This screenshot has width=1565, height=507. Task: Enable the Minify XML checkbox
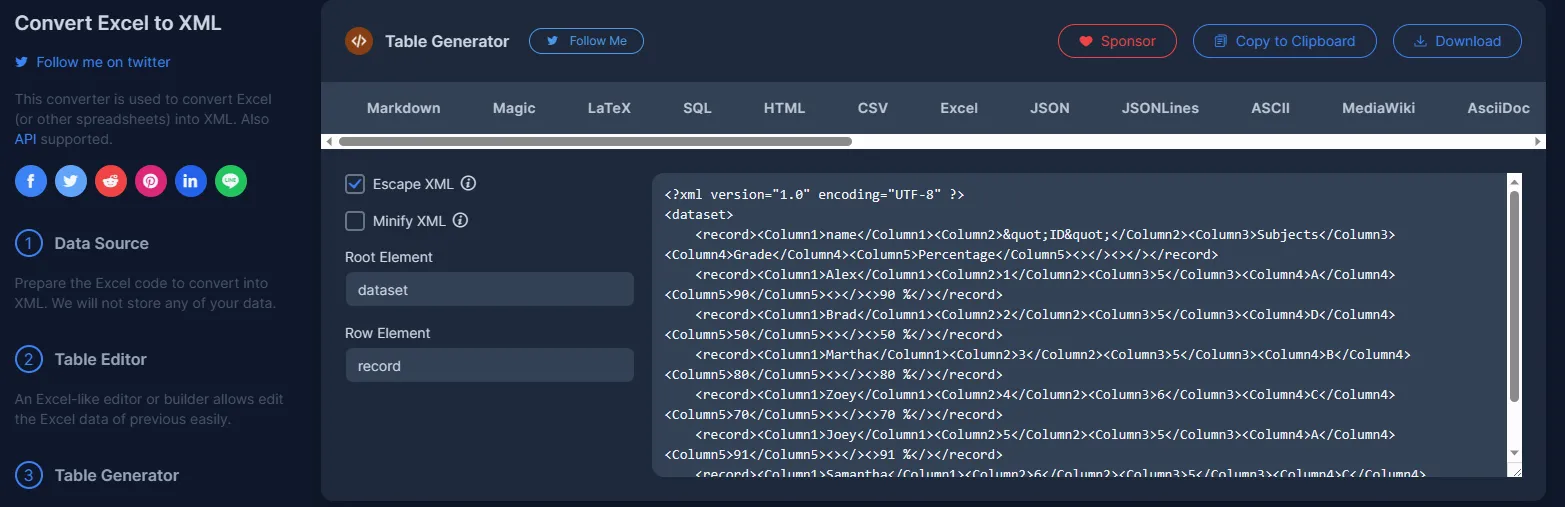click(355, 221)
